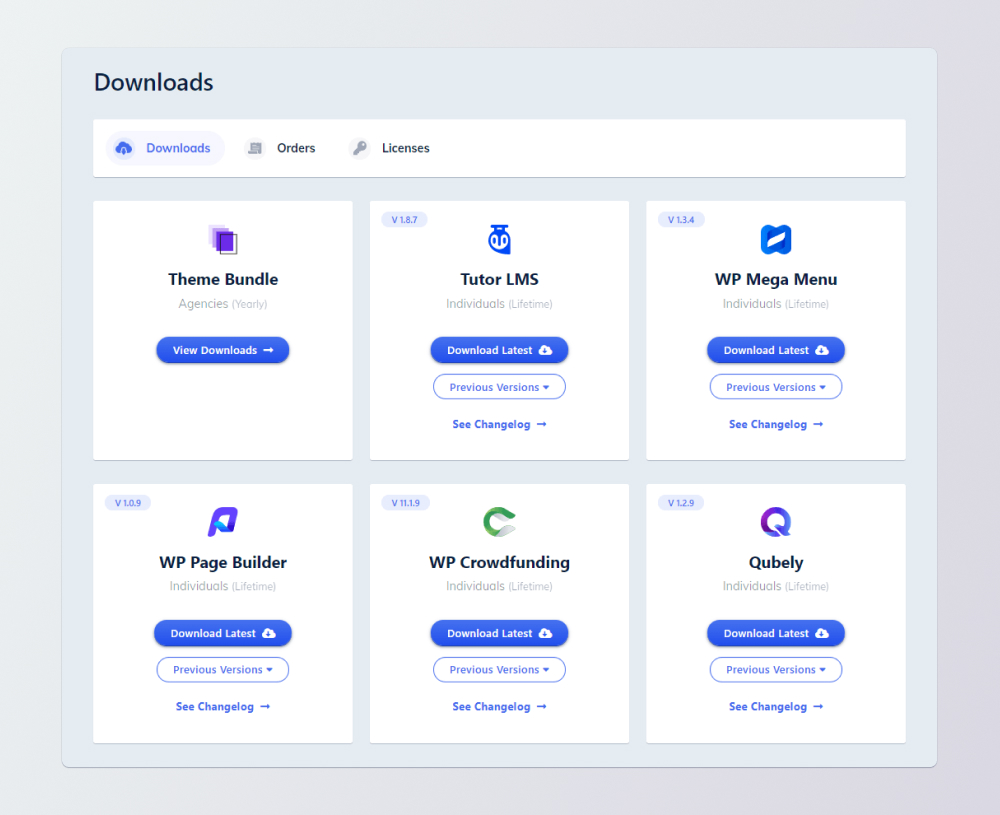Viewport: 1000px width, 815px height.
Task: Expand Previous Versions for Qubely
Action: (776, 670)
